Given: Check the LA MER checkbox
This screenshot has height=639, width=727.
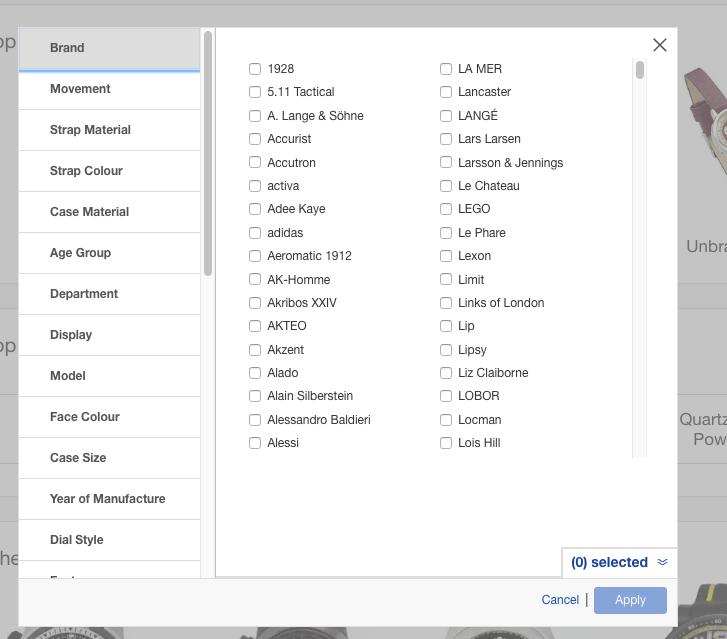Looking at the screenshot, I should pos(446,69).
